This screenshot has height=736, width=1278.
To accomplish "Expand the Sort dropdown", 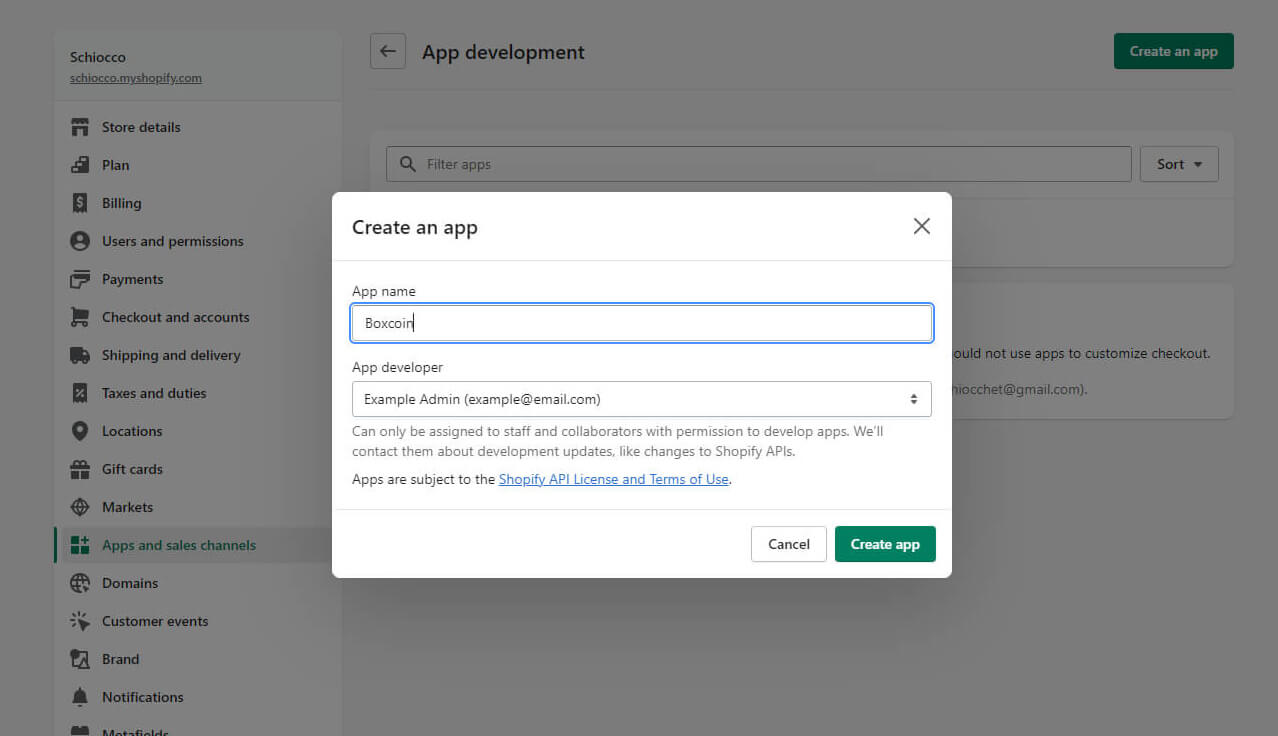I will (x=1178, y=164).
